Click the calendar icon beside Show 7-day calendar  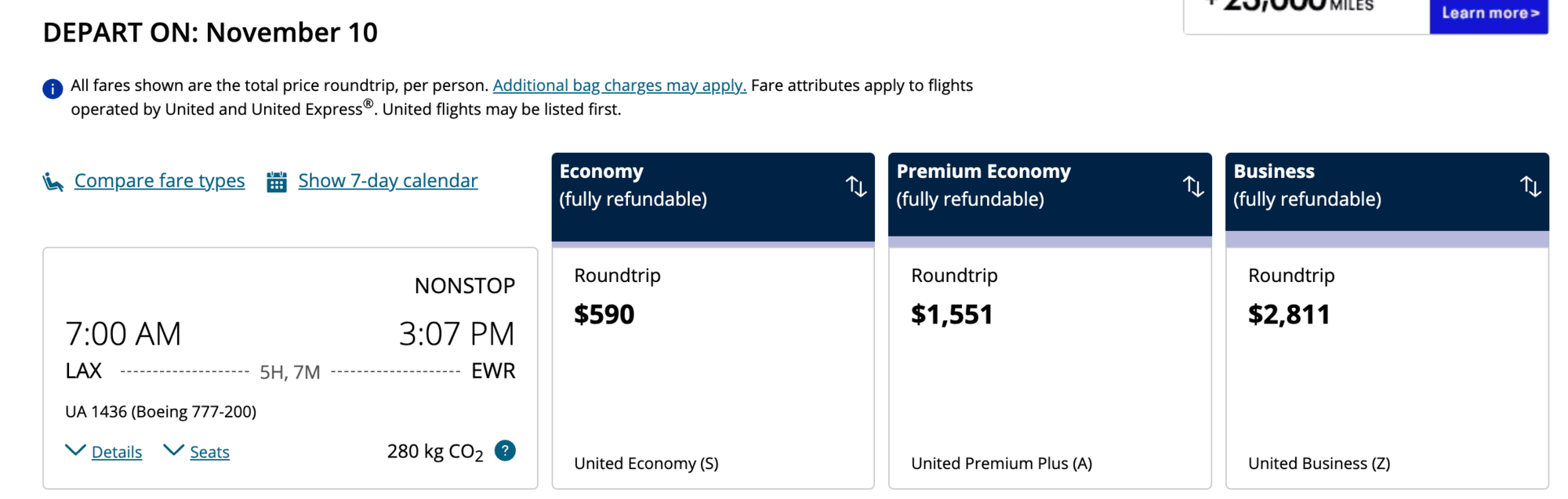(277, 182)
